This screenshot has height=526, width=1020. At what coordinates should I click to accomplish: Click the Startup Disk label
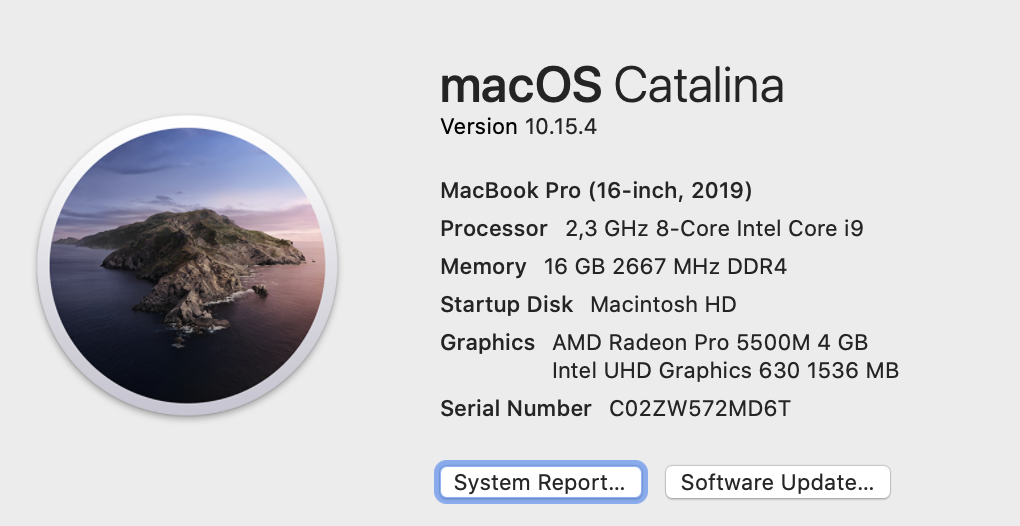(507, 304)
